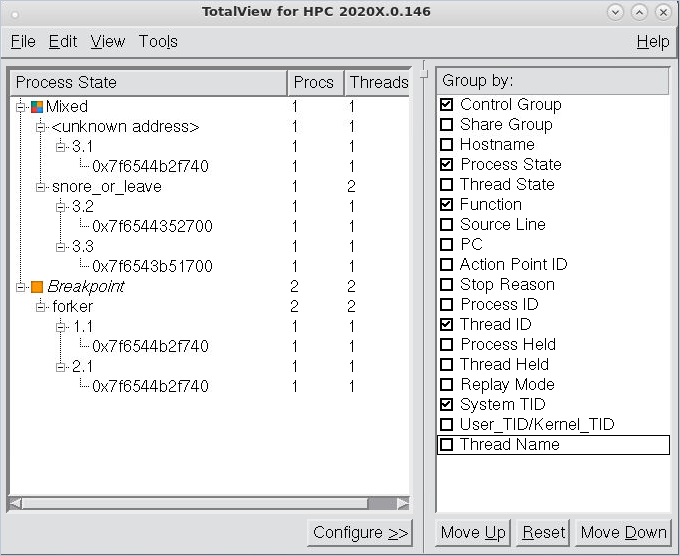Click the orange Breakpoint state icon
680x556 pixels.
37,287
